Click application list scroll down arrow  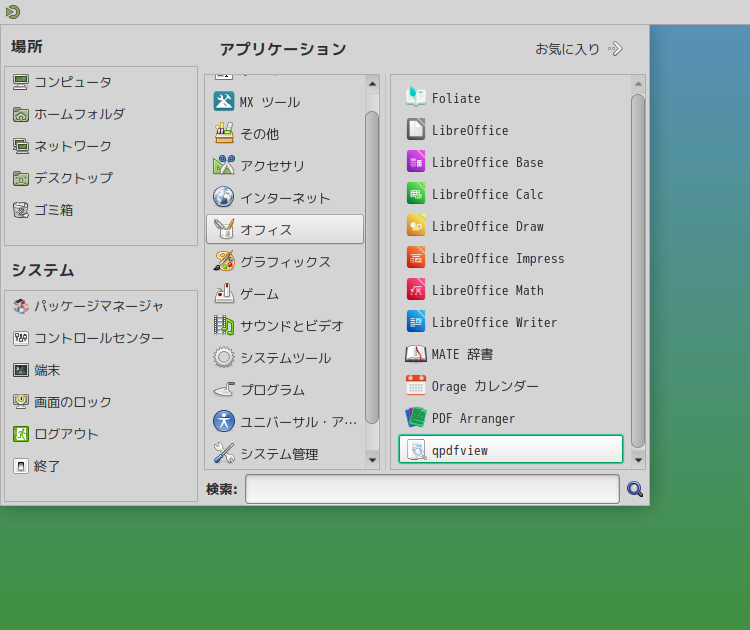(638, 460)
